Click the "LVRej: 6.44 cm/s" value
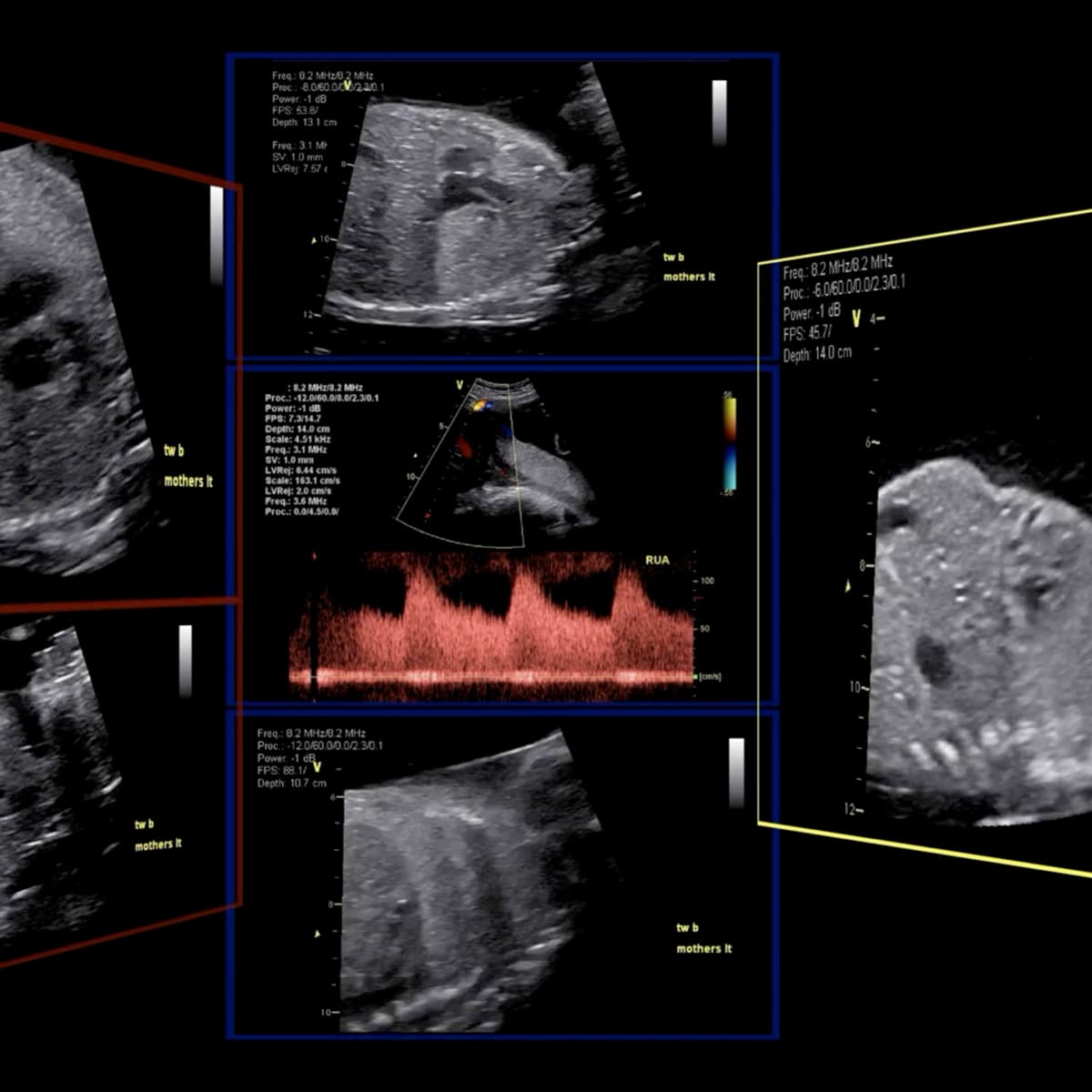This screenshot has height=1092, width=1092. click(x=301, y=470)
